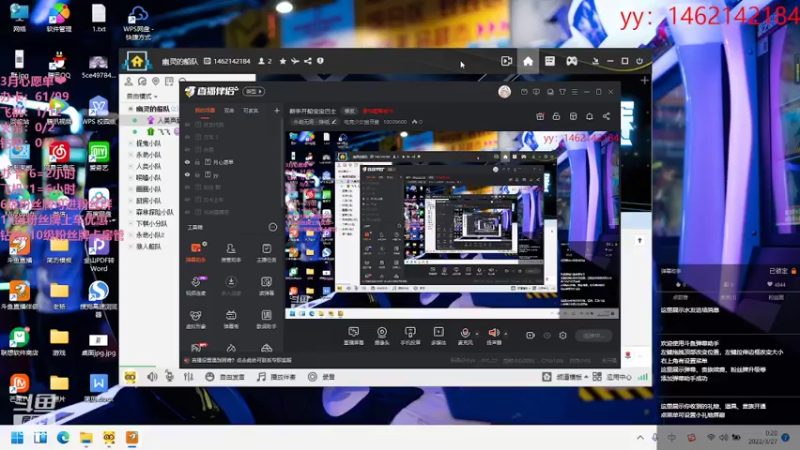Open the list panel icon in YY title bar
Viewport: 800px width, 450px height.
point(549,61)
